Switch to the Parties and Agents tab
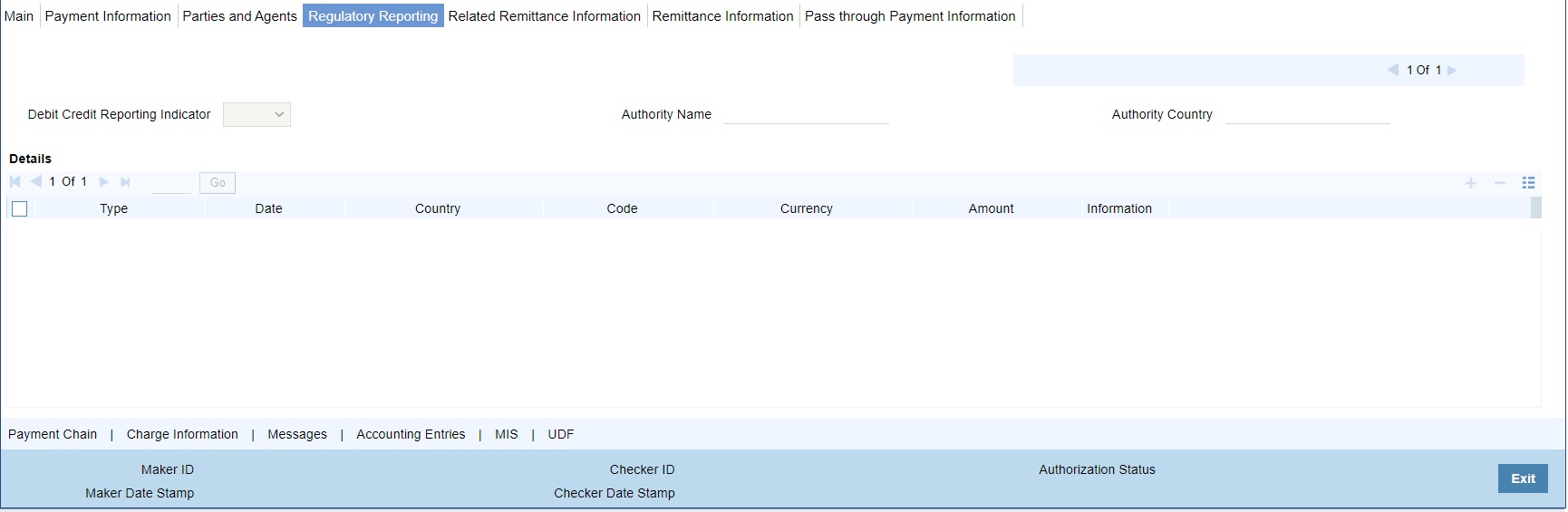Image resolution: width=1568 pixels, height=512 pixels. coord(239,16)
